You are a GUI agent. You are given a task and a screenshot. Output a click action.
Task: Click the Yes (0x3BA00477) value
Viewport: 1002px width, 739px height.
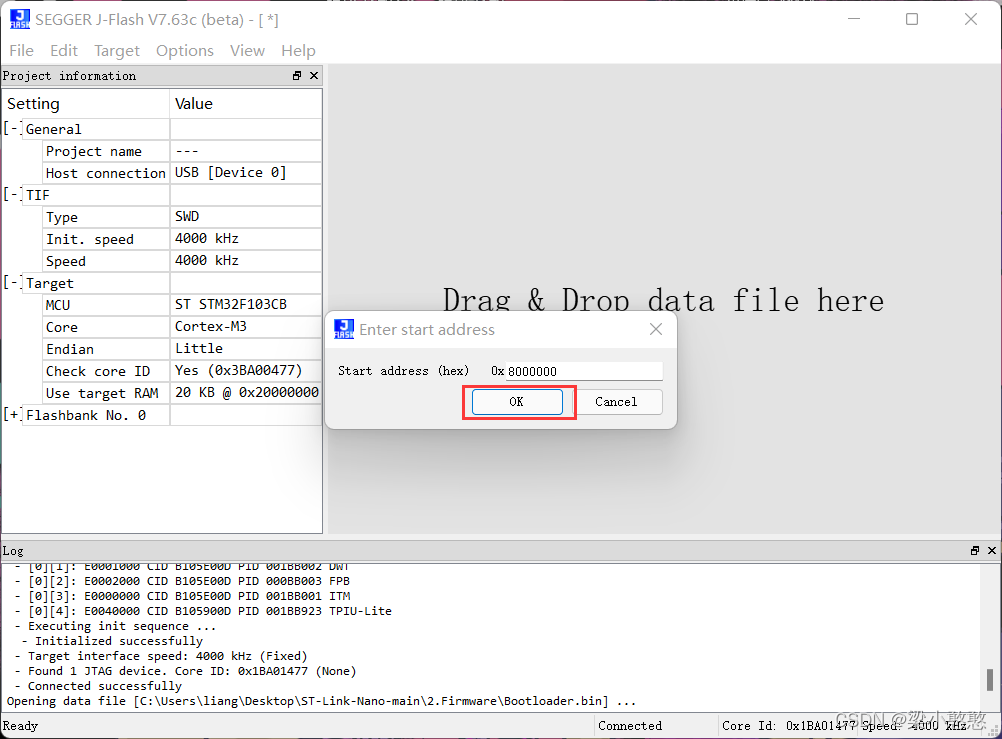238,370
